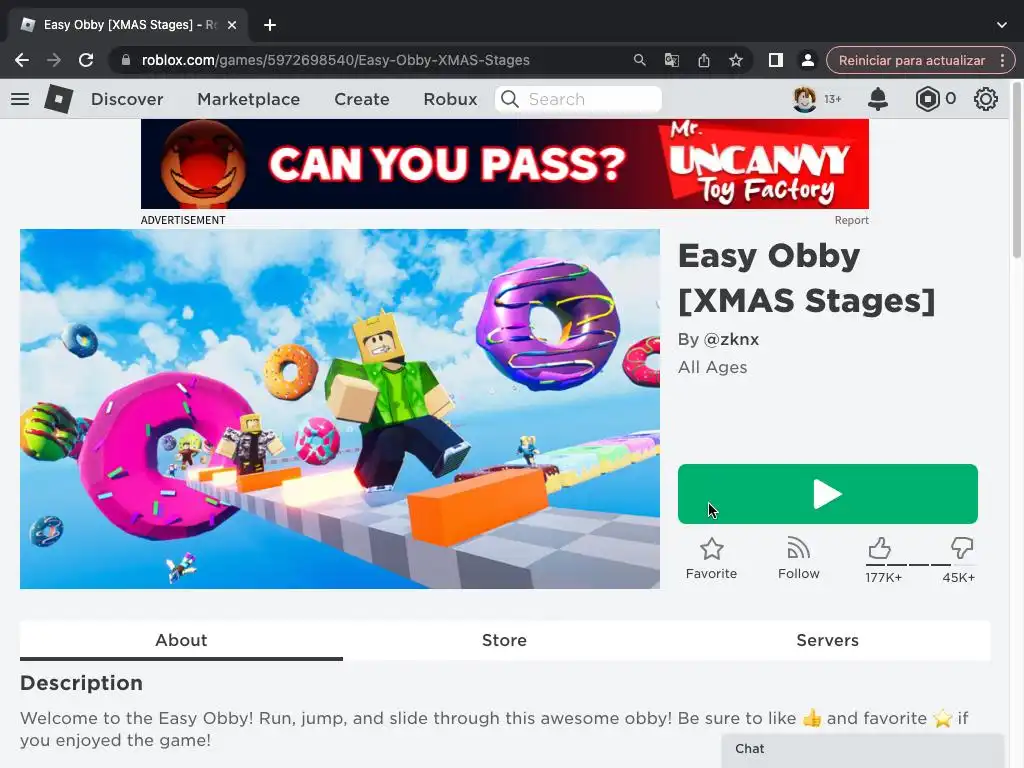Screen dimensions: 1024x768
Task: Click the Easy Obby game thumbnail image
Action: 340,409
